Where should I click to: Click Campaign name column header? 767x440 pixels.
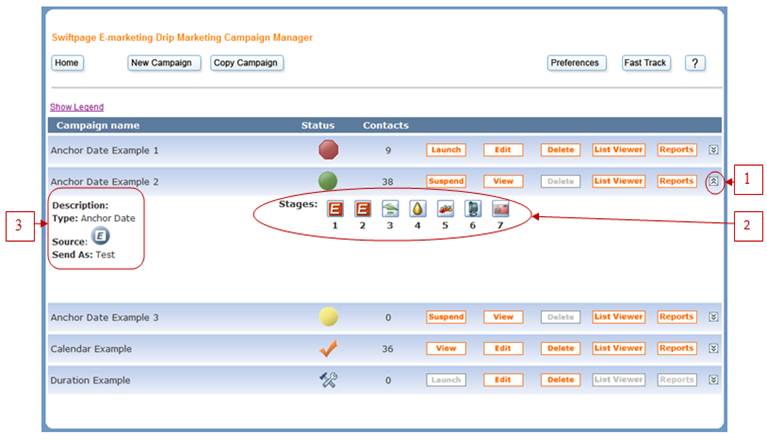coord(98,125)
